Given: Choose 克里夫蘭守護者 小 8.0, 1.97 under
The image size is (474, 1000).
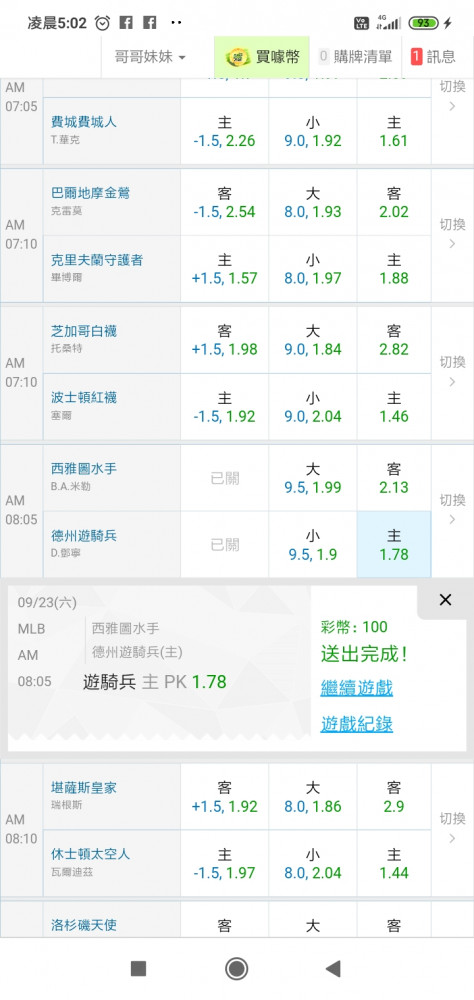Looking at the screenshot, I should (313, 269).
